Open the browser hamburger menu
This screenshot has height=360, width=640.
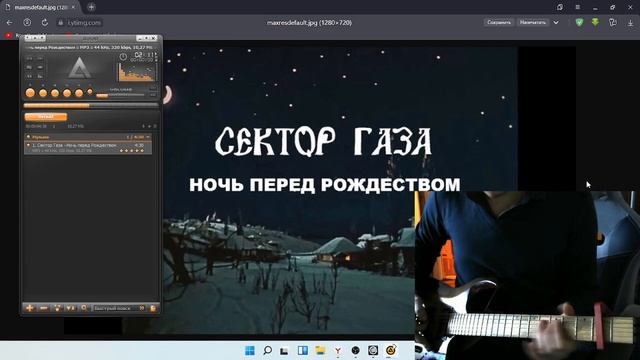578,7
